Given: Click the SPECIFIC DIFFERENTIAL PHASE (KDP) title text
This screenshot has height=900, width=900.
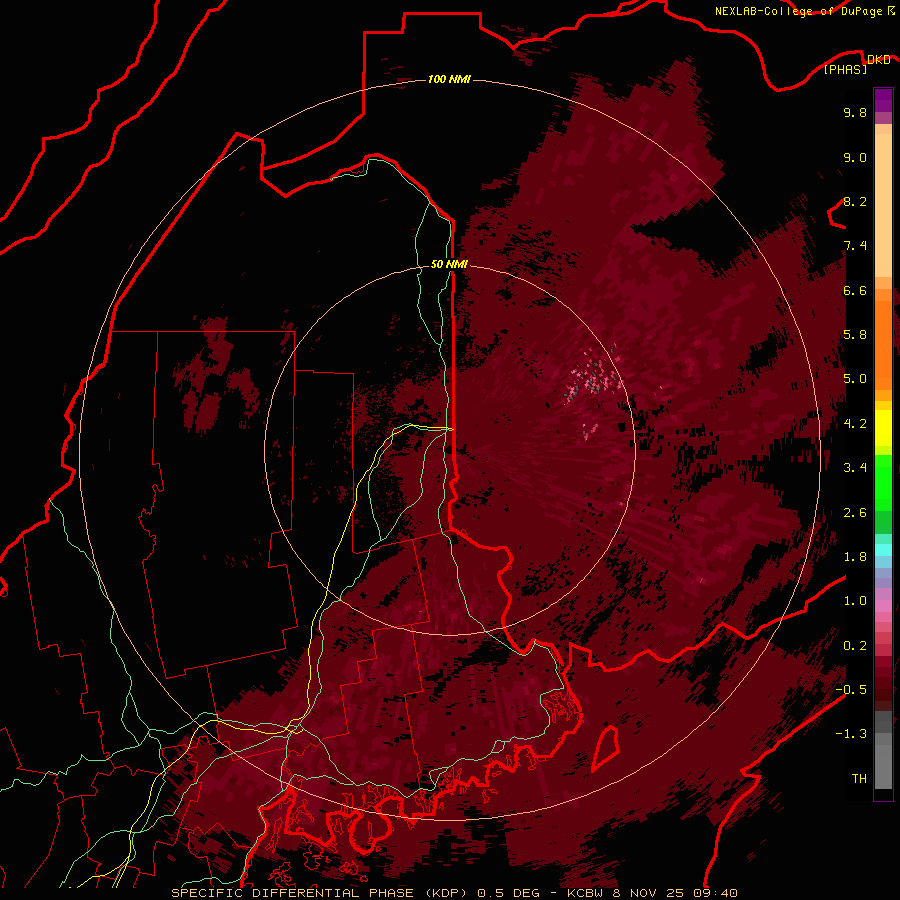Looking at the screenshot, I should click(x=317, y=893).
